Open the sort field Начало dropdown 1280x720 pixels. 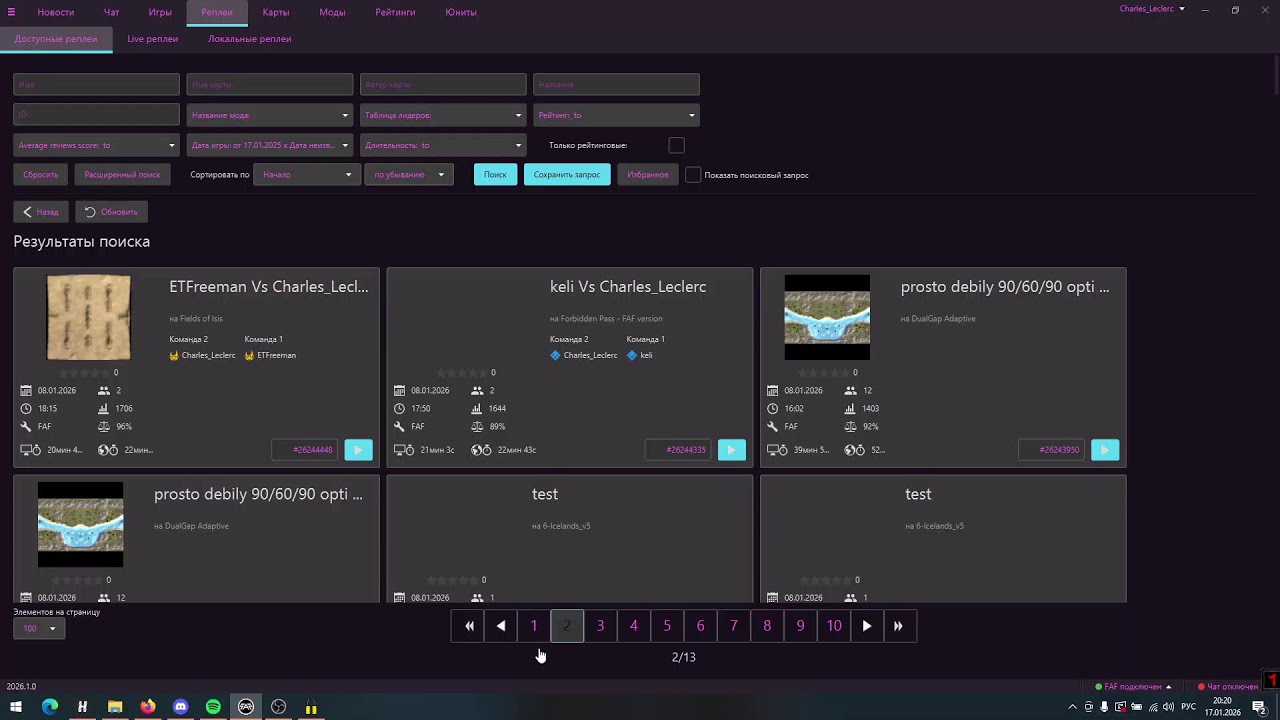307,175
